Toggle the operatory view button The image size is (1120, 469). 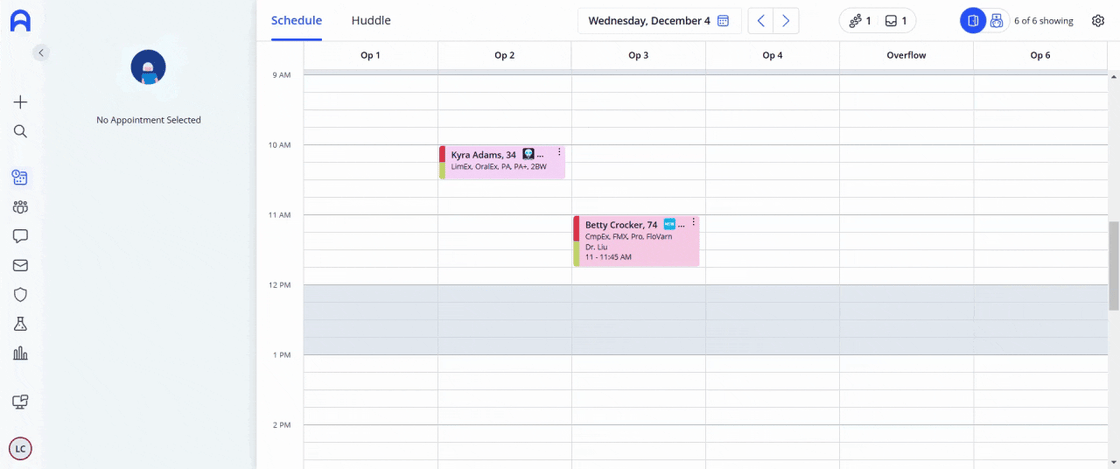point(972,21)
